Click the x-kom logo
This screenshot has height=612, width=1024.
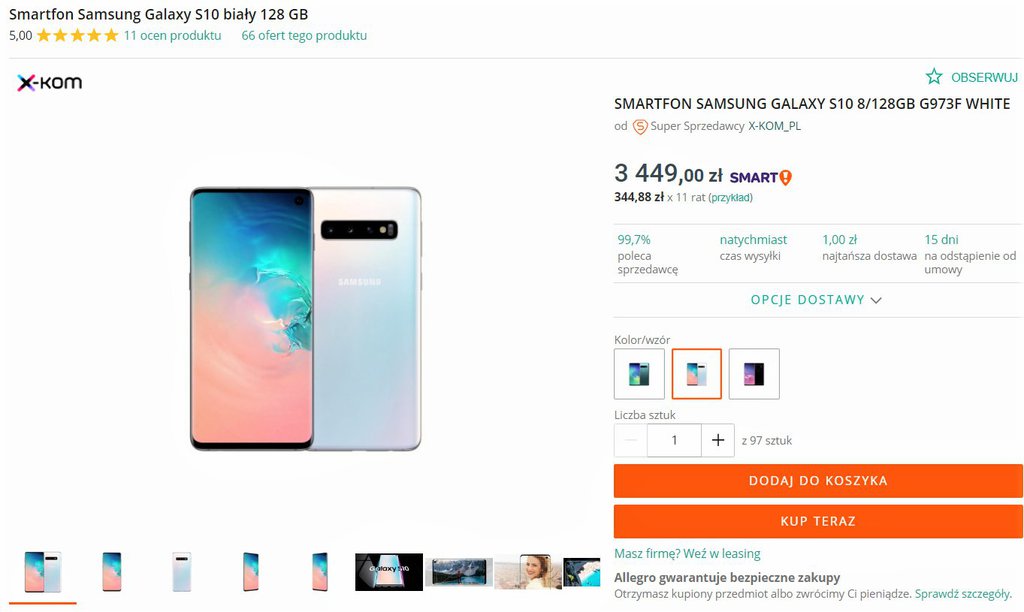(x=49, y=83)
